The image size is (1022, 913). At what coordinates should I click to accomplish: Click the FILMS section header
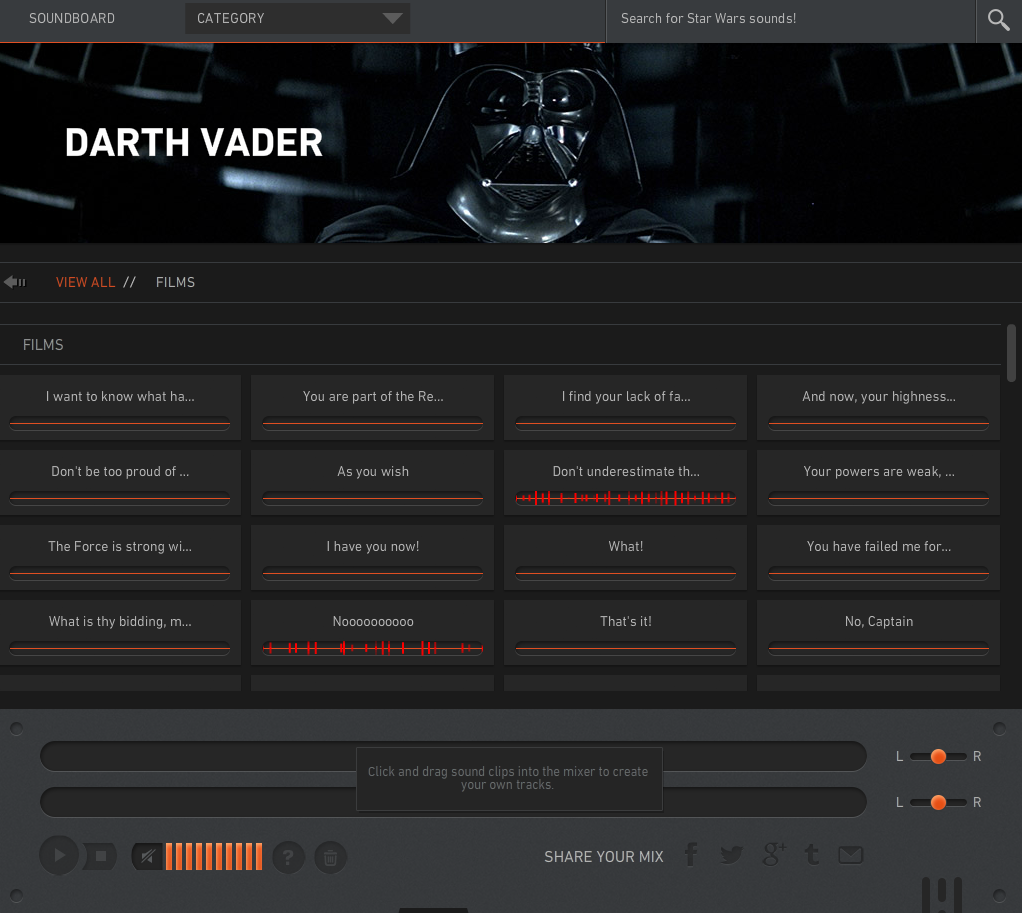[x=43, y=345]
